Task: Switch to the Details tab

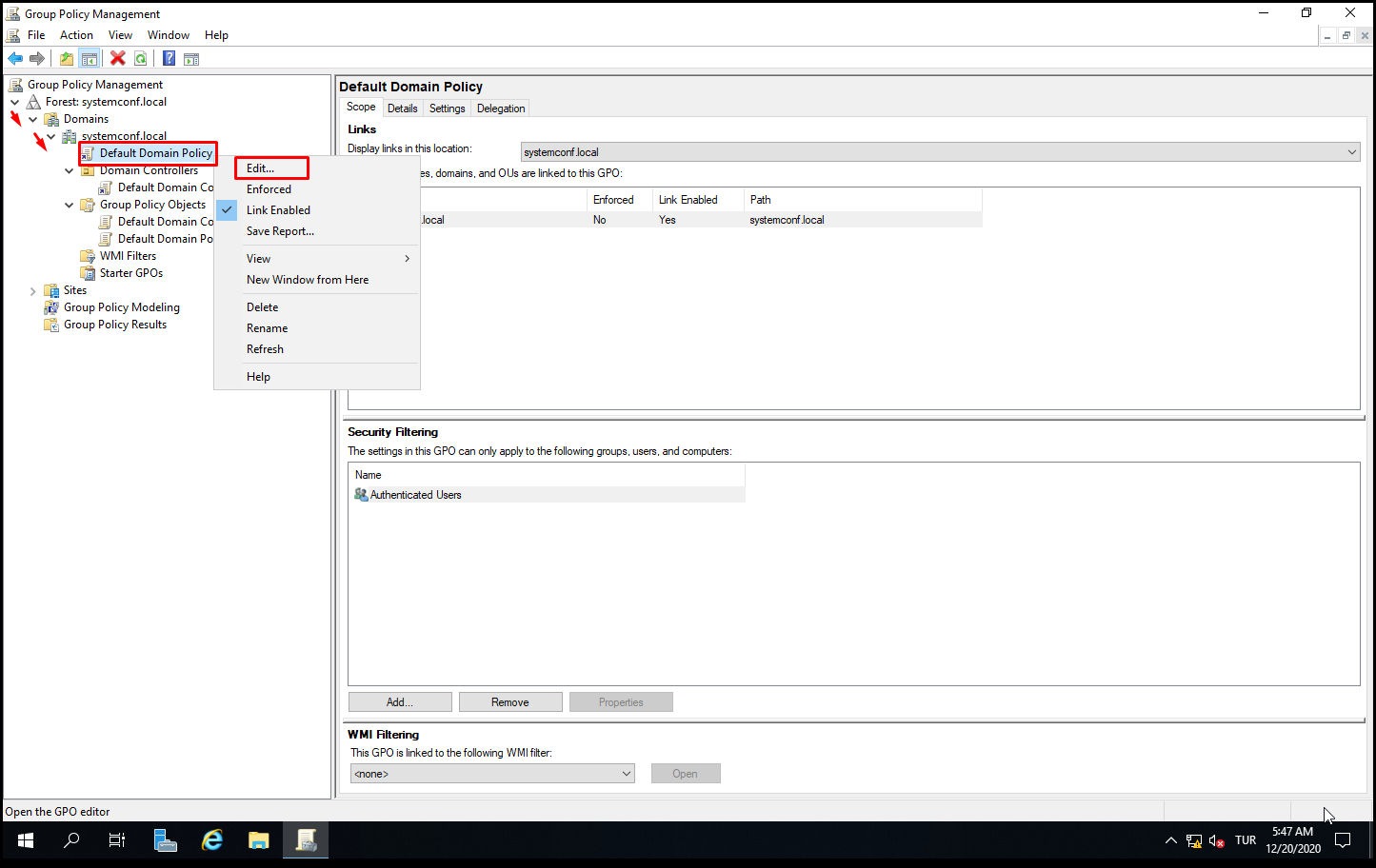Action: (x=402, y=108)
